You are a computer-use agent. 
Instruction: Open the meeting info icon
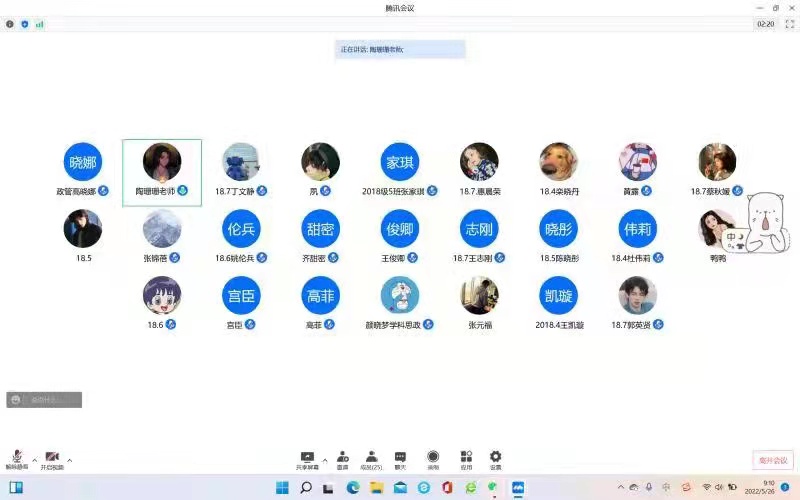(x=10, y=23)
